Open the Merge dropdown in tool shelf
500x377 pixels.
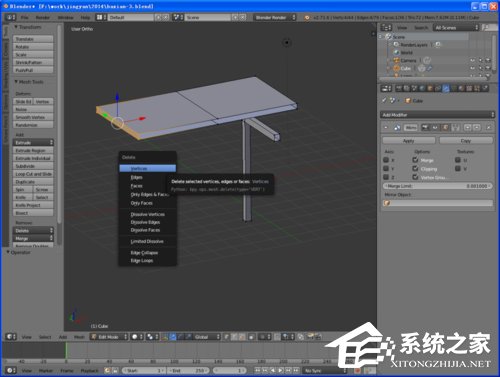tap(33, 238)
